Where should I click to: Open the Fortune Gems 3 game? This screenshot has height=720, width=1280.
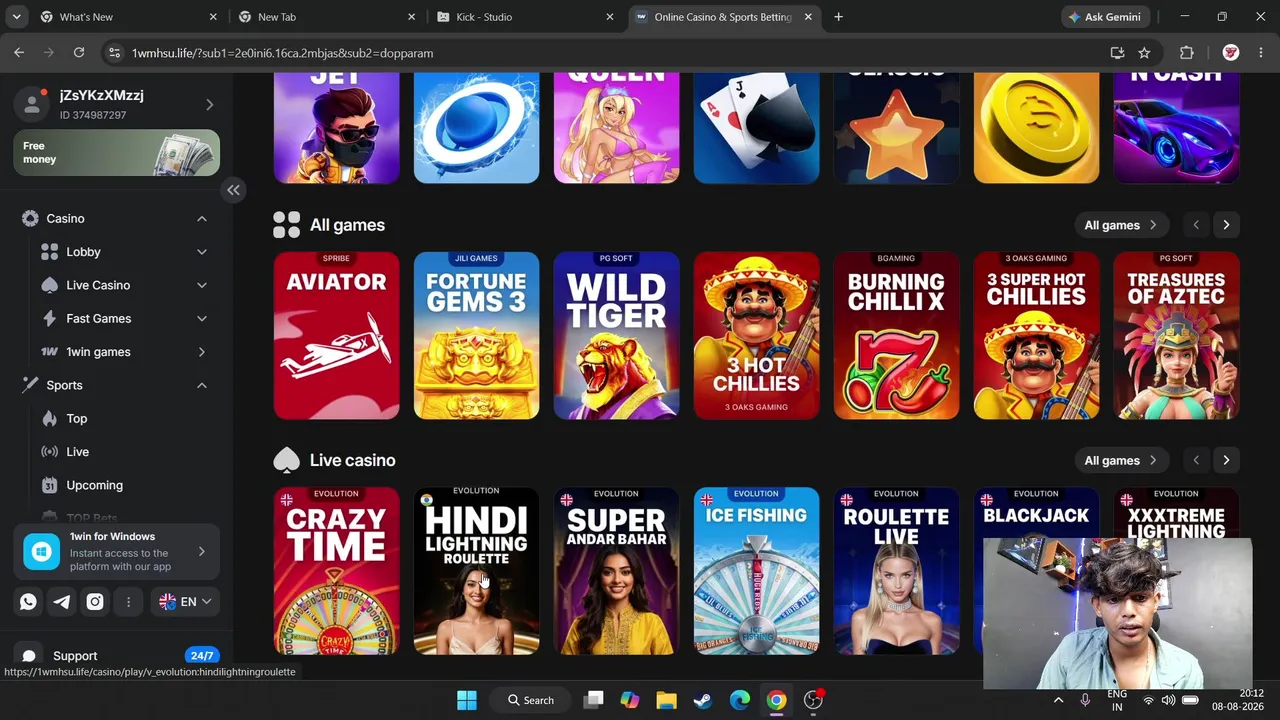pos(476,336)
